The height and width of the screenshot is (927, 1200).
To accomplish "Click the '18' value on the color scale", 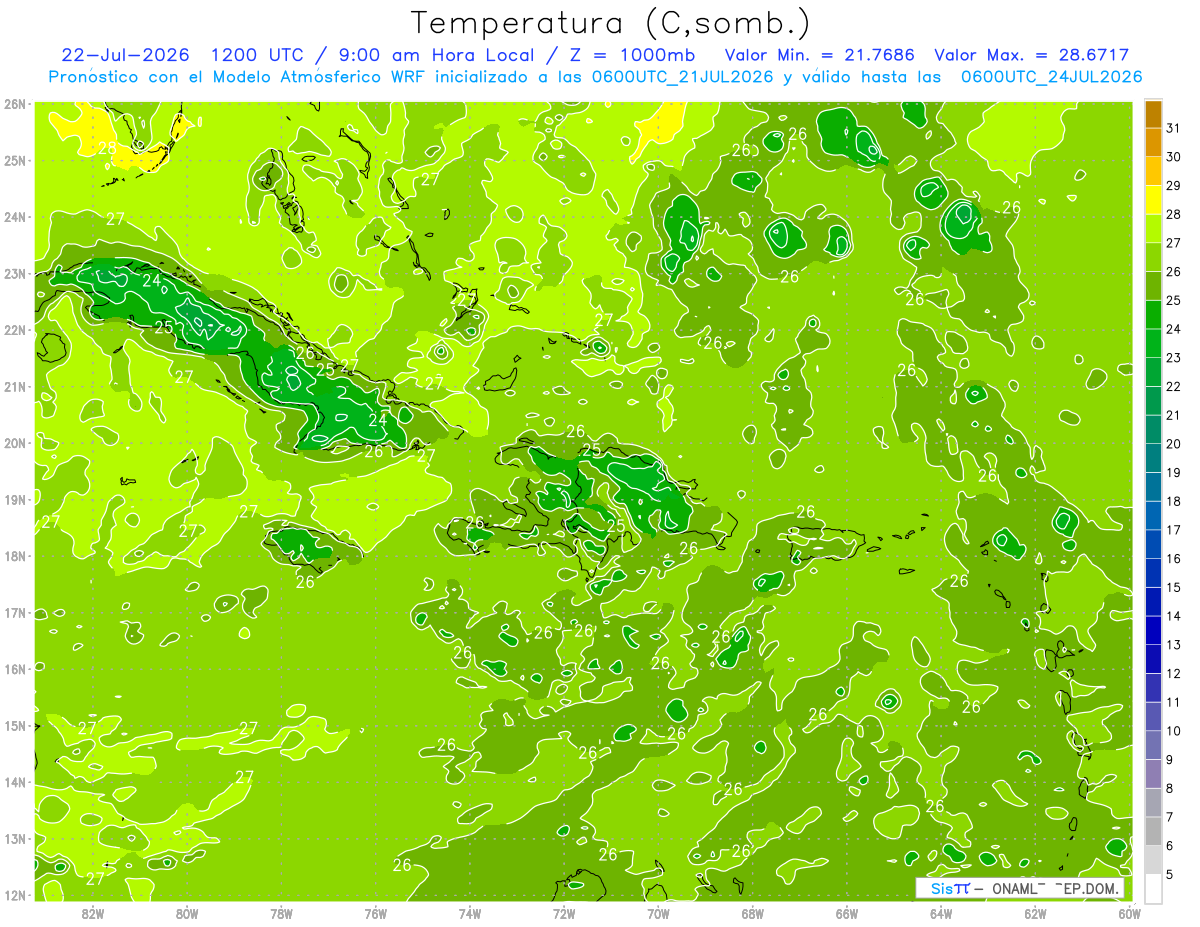I will click(x=1173, y=501).
